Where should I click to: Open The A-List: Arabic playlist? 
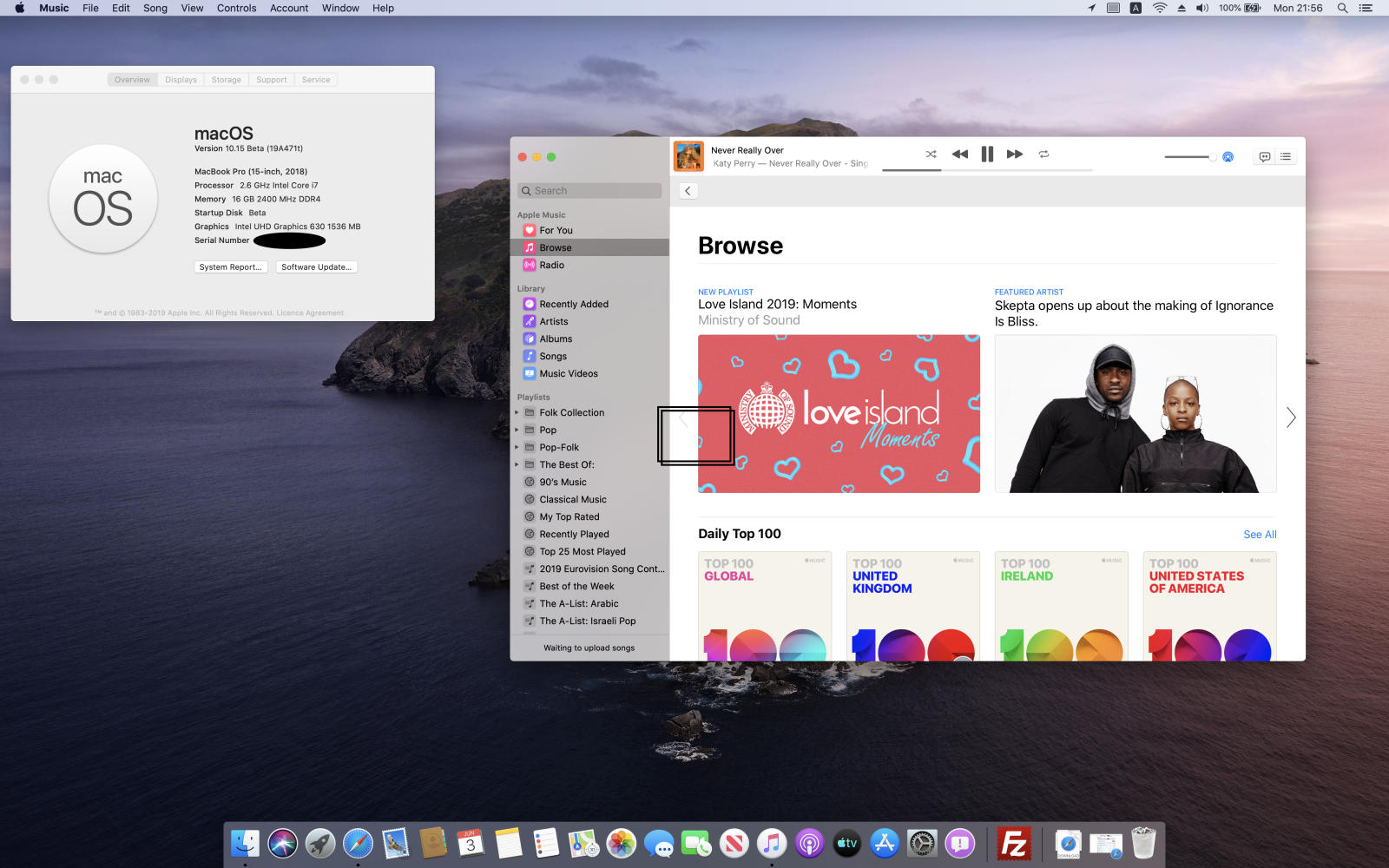589,604
